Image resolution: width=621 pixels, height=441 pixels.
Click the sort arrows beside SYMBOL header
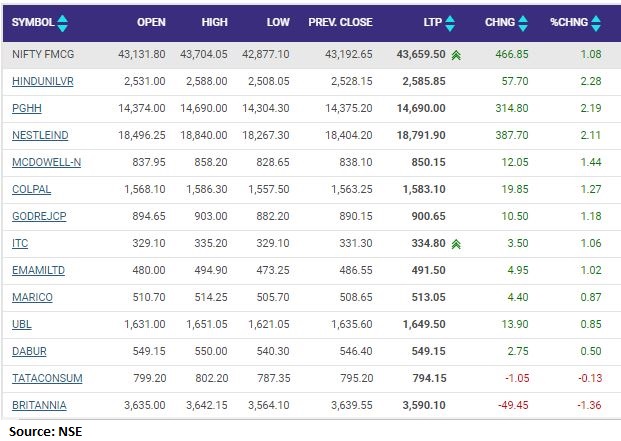click(x=63, y=21)
